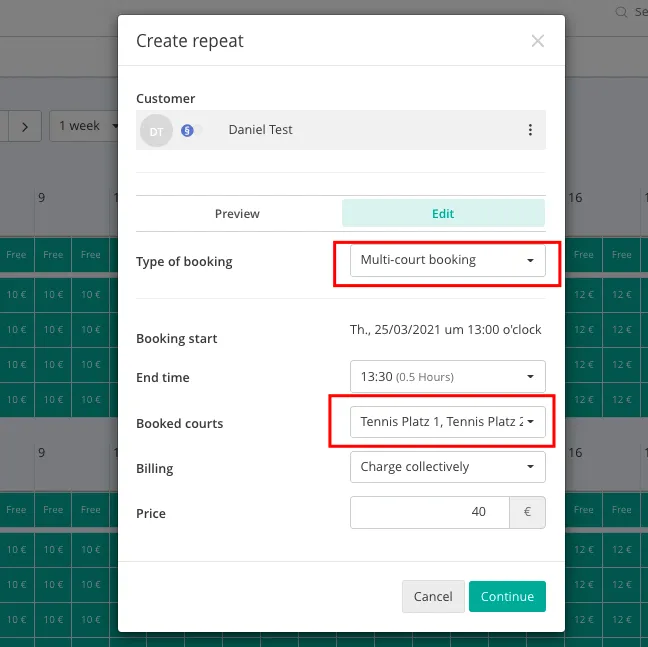Viewport: 648px width, 647px height.
Task: Close the Create repeat dialog
Action: [538, 41]
